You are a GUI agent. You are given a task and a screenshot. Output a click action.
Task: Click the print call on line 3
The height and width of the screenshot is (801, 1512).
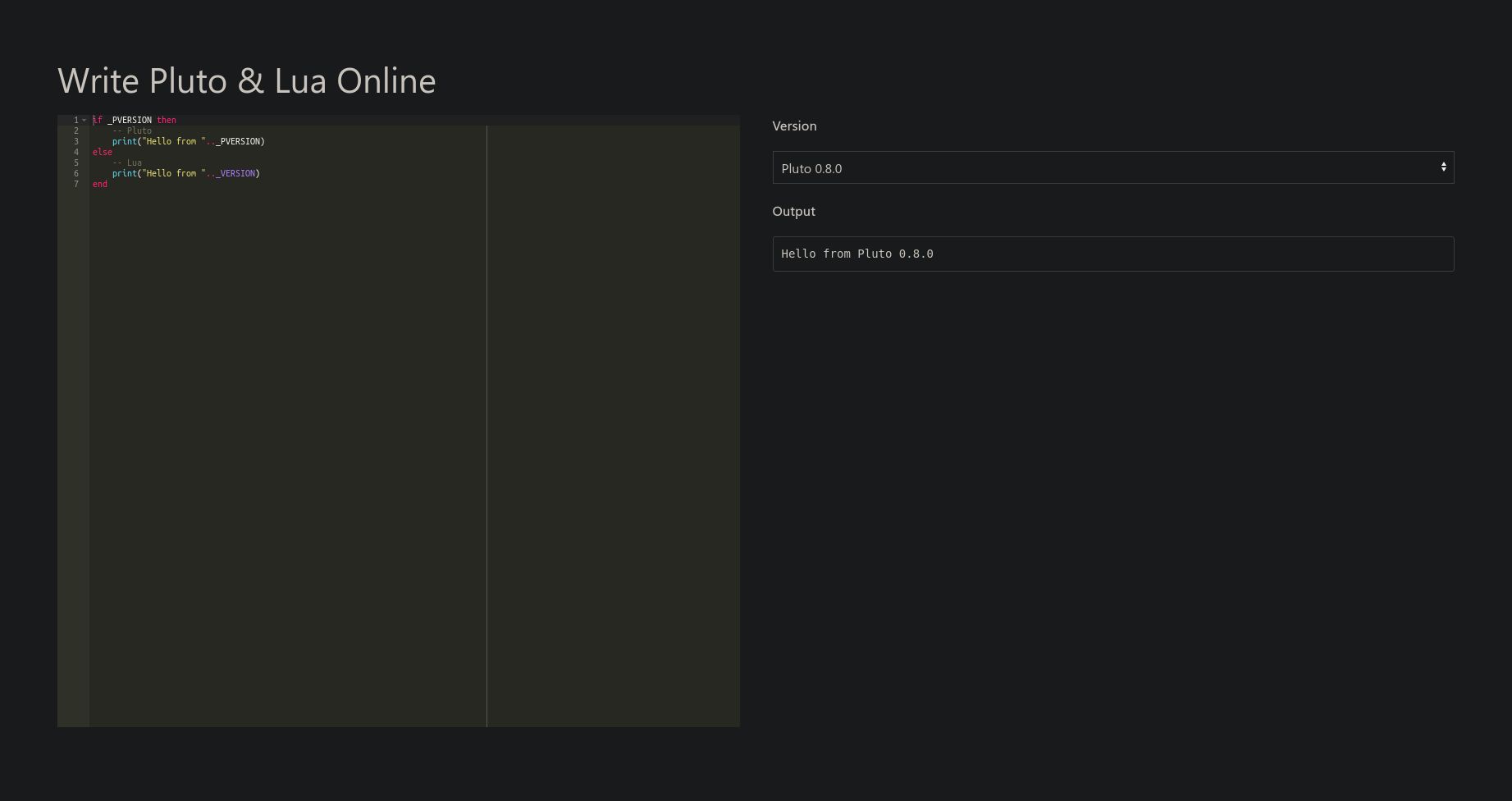123,141
